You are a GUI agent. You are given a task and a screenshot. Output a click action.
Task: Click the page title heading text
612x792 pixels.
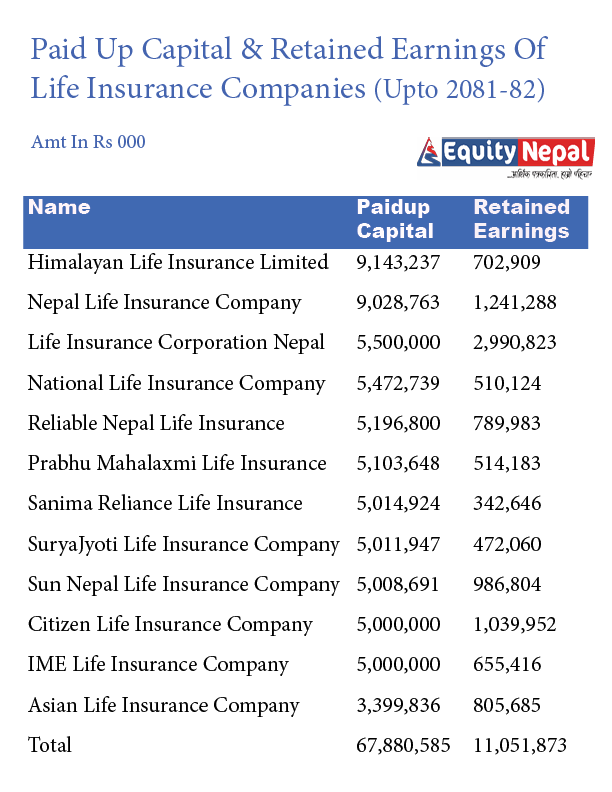288,68
